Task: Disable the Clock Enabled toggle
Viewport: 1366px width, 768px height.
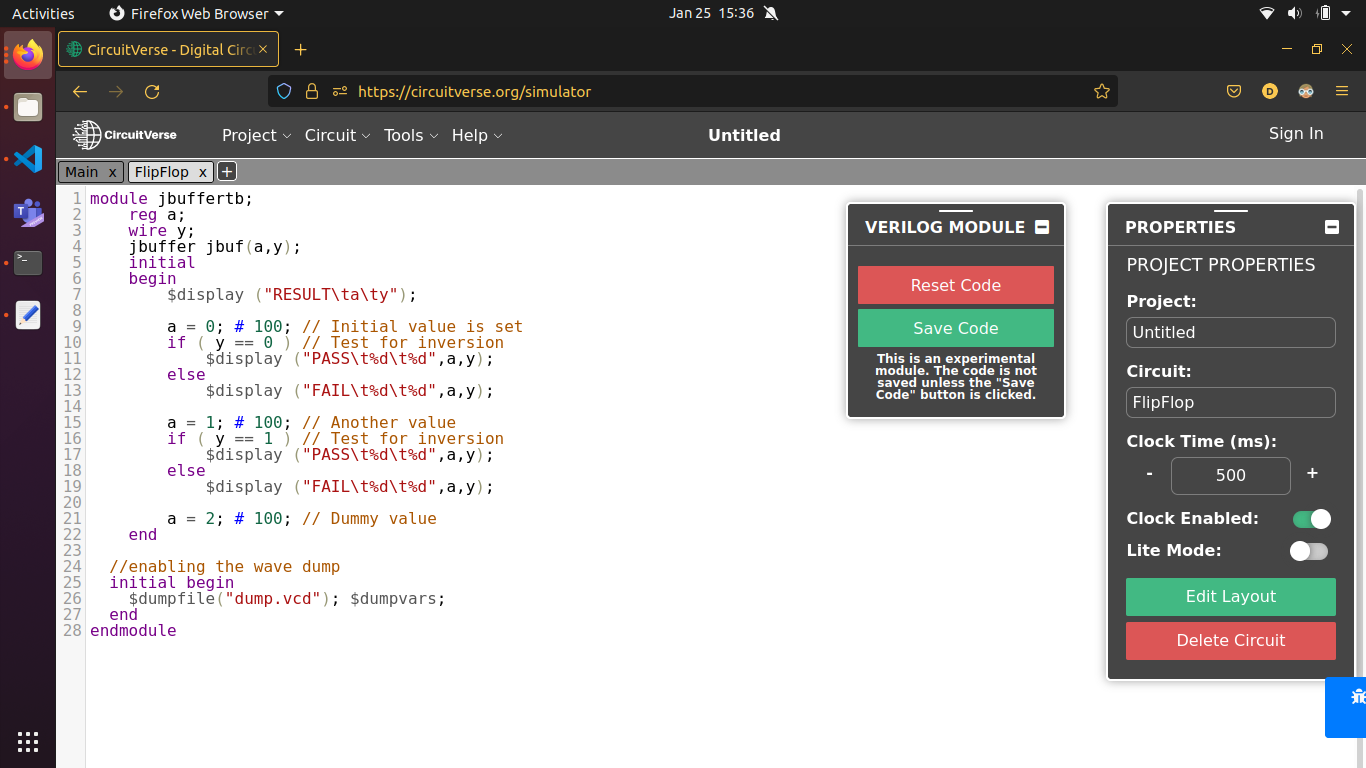Action: pyautogui.click(x=1310, y=519)
